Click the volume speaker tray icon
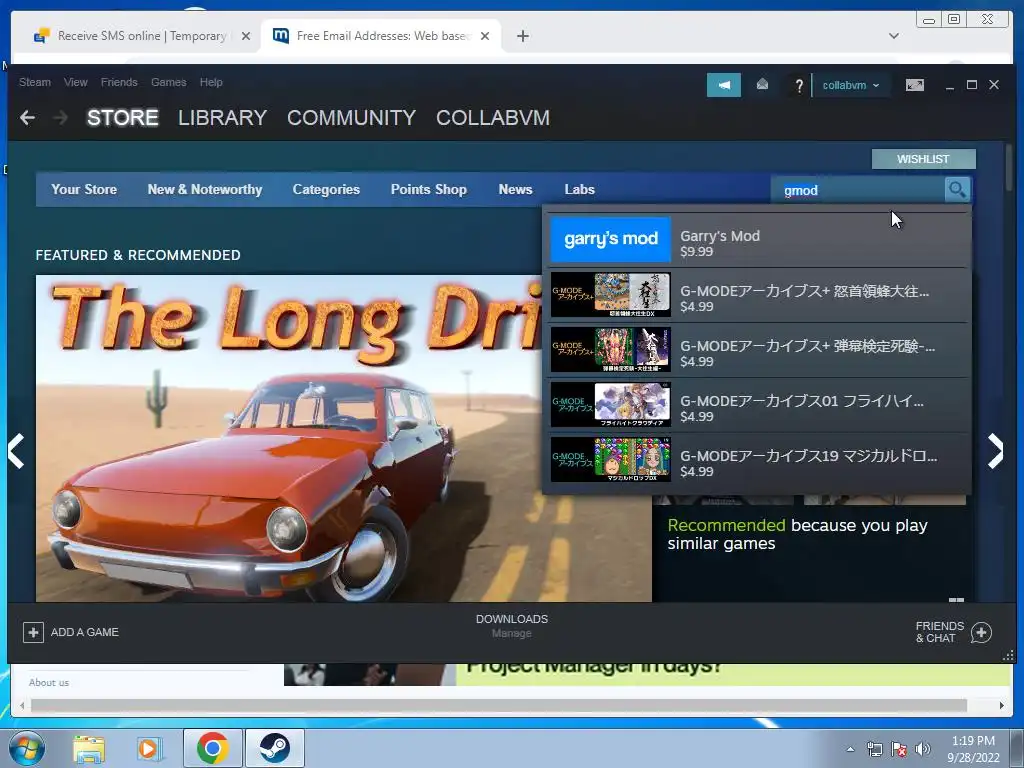This screenshot has height=768, width=1024. (x=922, y=750)
